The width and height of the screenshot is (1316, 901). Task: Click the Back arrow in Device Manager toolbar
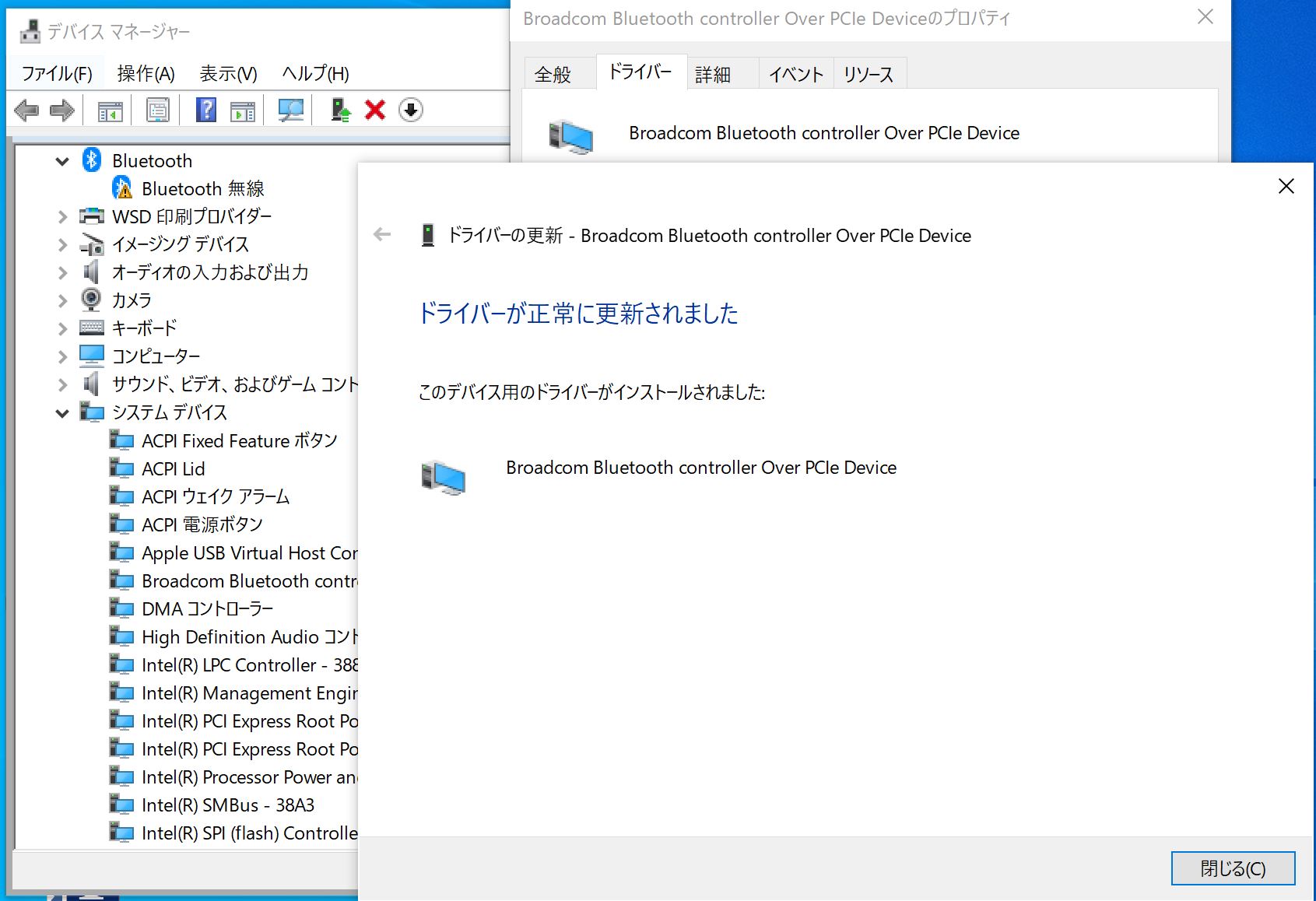(26, 110)
